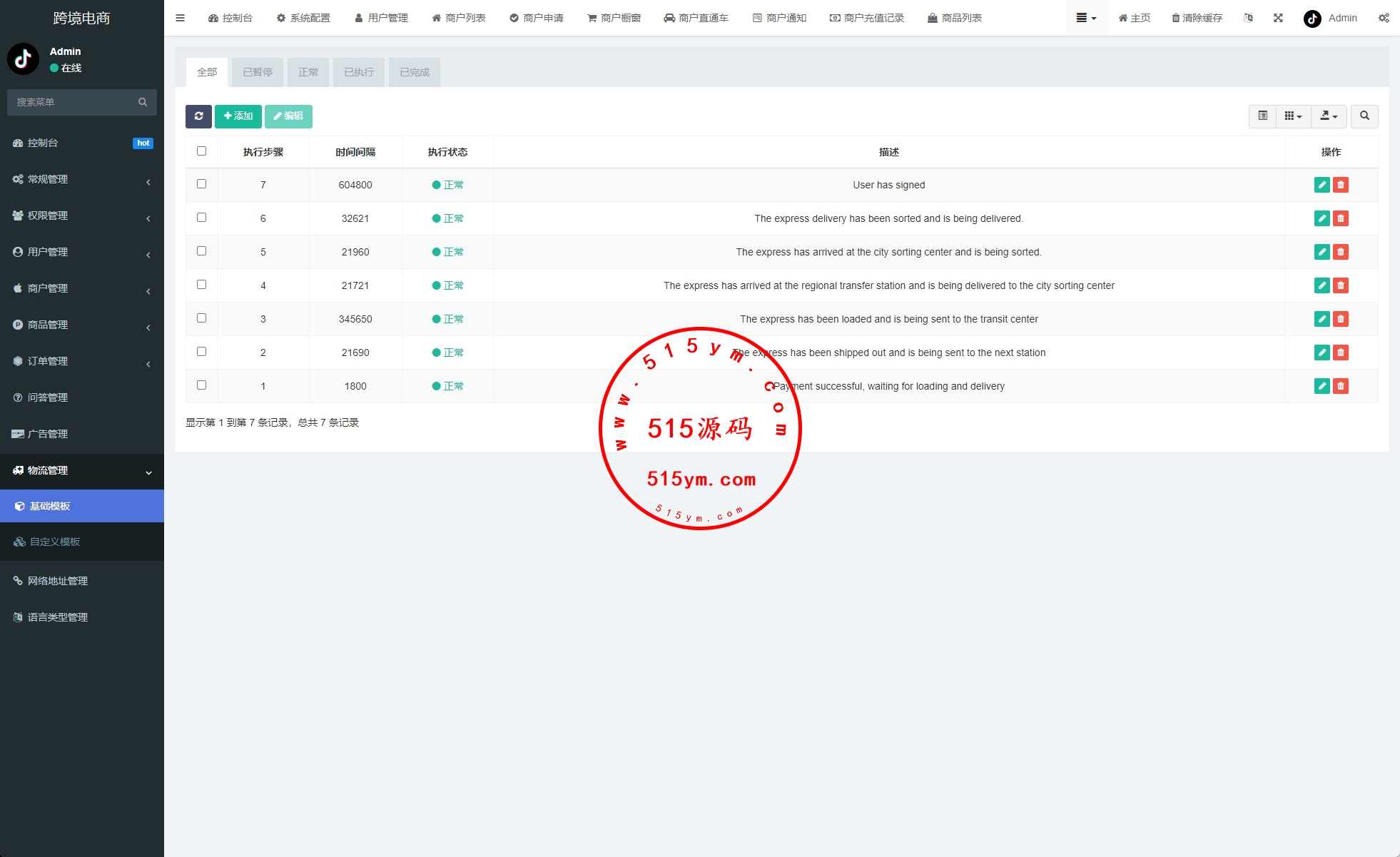The image size is (1400, 857).
Task: Check the checkbox for step 2 row
Action: tap(201, 352)
